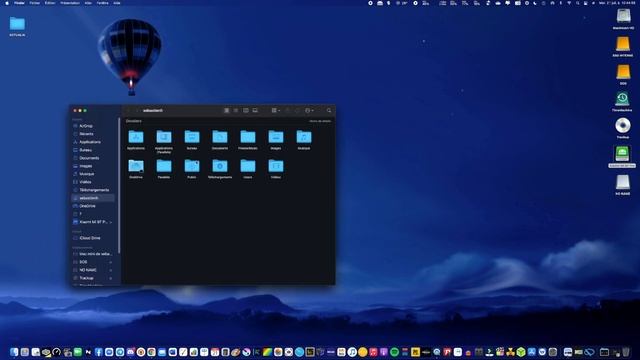
Task: Open AirDrop in the Finder sidebar
Action: pyautogui.click(x=93, y=126)
